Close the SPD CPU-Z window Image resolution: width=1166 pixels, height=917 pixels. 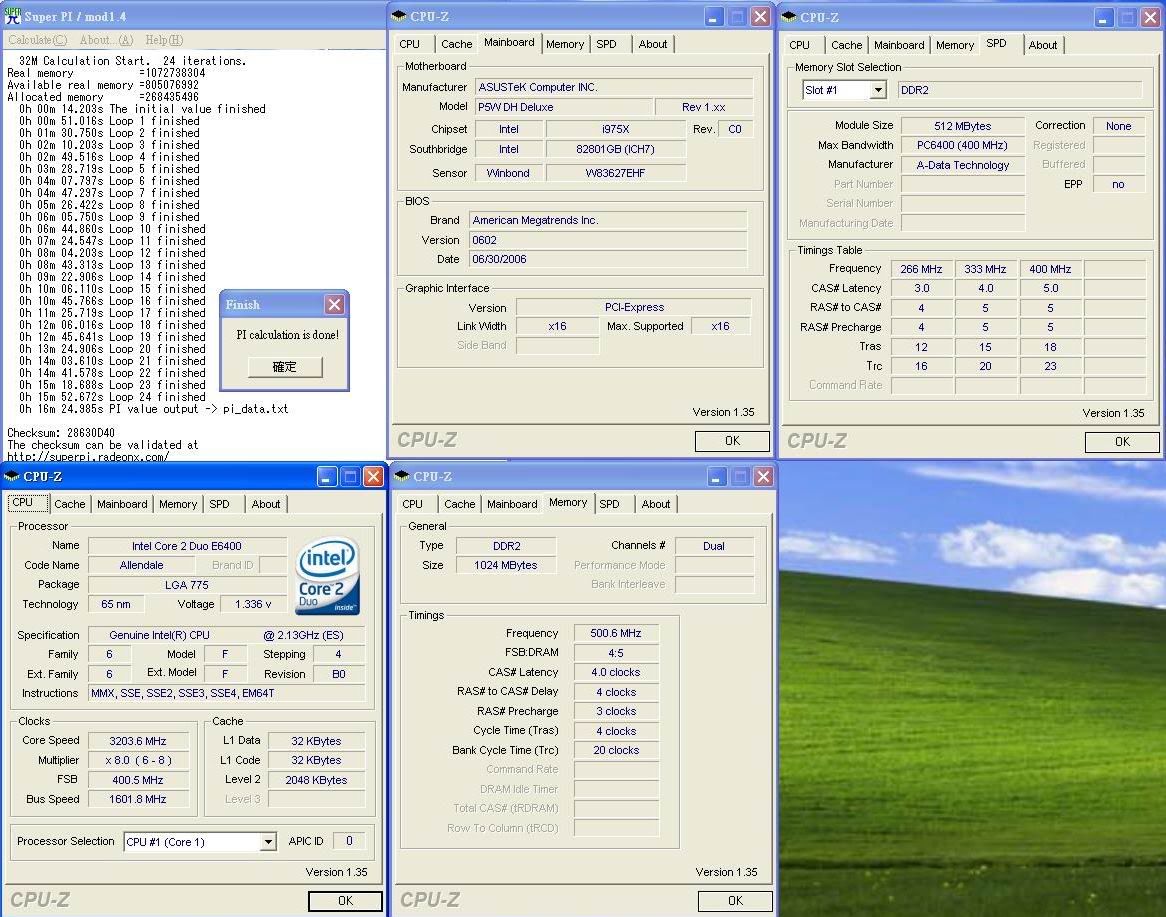[1150, 17]
